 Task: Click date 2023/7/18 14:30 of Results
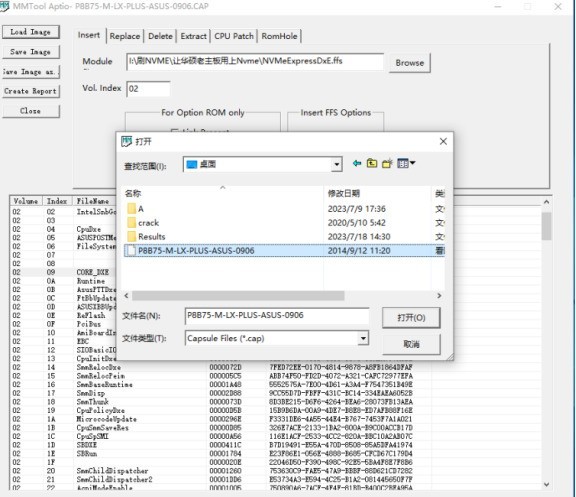pyautogui.click(x=359, y=237)
